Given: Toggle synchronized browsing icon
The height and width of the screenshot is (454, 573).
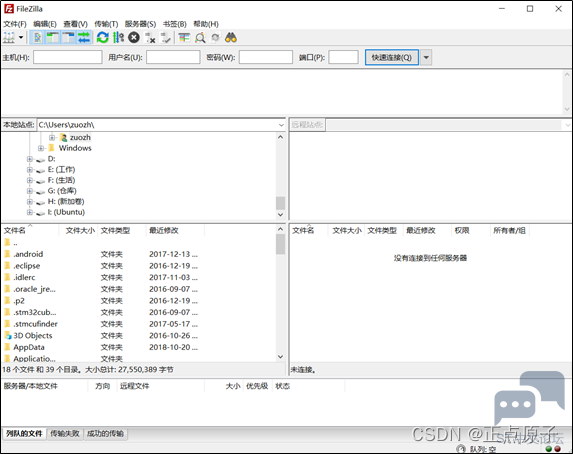Looking at the screenshot, I should 215,38.
